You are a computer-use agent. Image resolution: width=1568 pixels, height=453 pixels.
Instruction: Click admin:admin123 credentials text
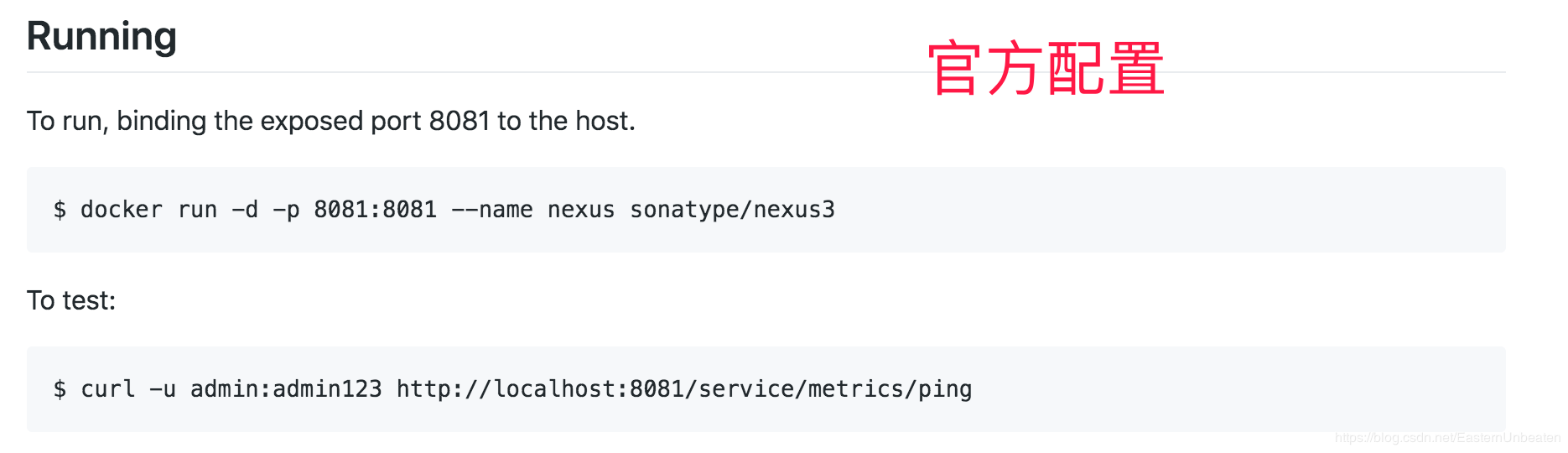286,389
